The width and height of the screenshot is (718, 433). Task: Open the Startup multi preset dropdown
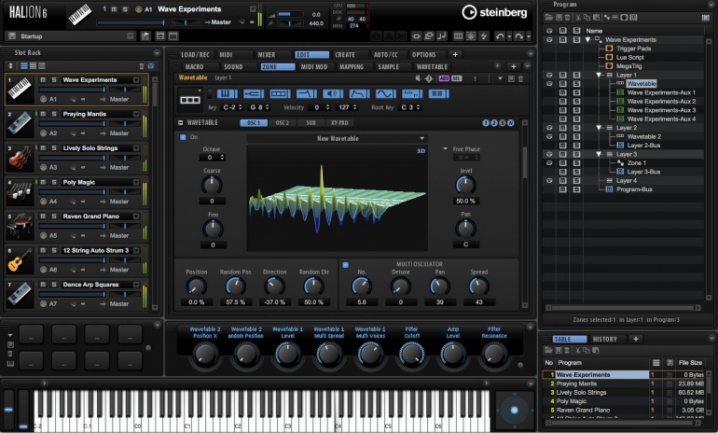131,36
